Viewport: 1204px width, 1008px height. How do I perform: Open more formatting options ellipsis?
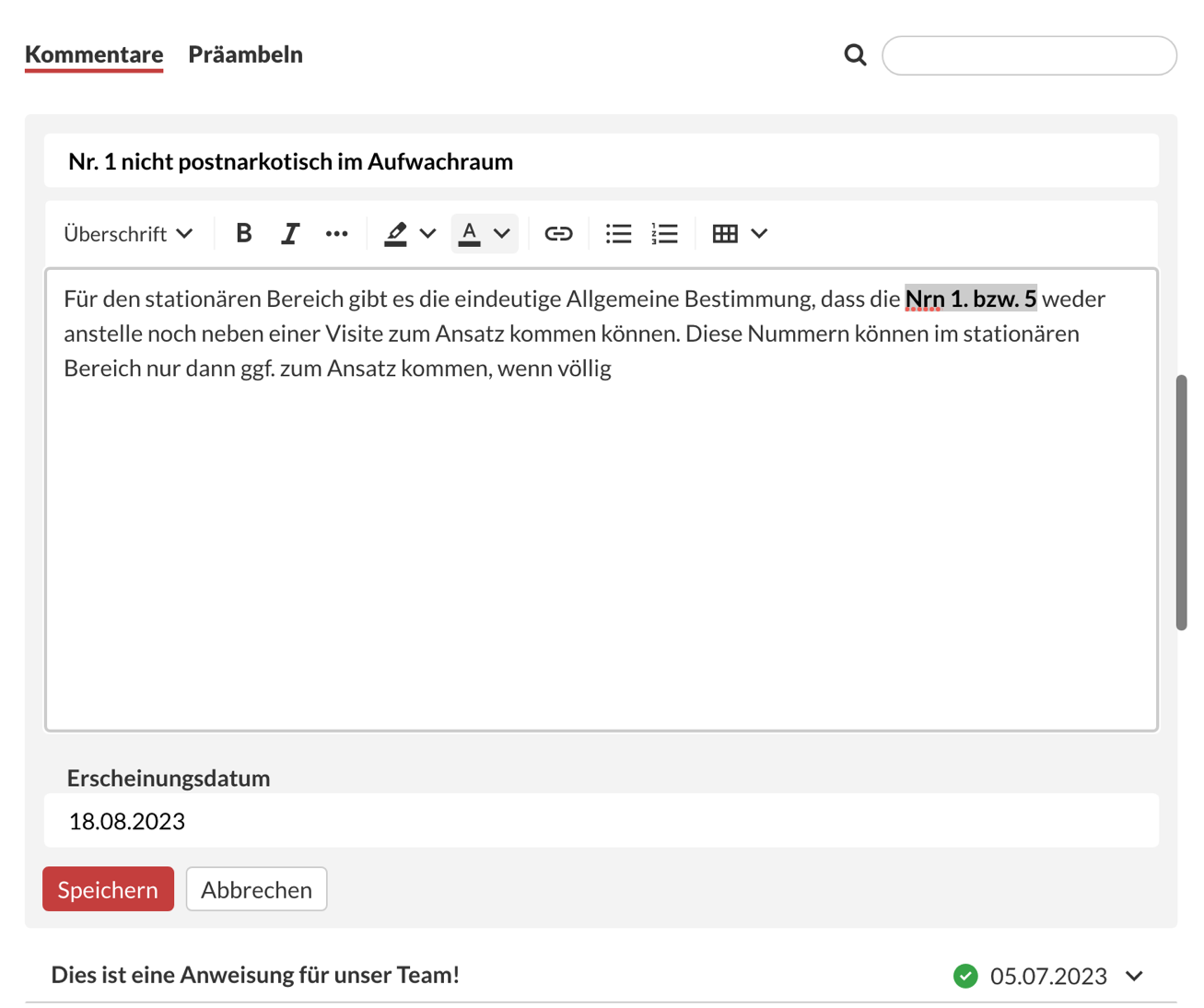tap(336, 233)
